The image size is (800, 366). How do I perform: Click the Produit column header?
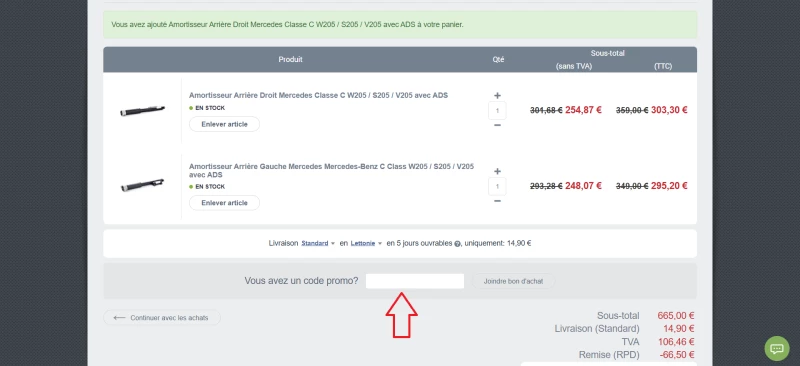pyautogui.click(x=290, y=59)
